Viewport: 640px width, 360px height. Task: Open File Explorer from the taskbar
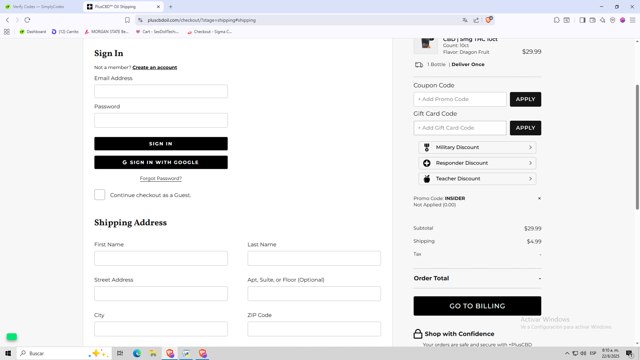[x=153, y=353]
